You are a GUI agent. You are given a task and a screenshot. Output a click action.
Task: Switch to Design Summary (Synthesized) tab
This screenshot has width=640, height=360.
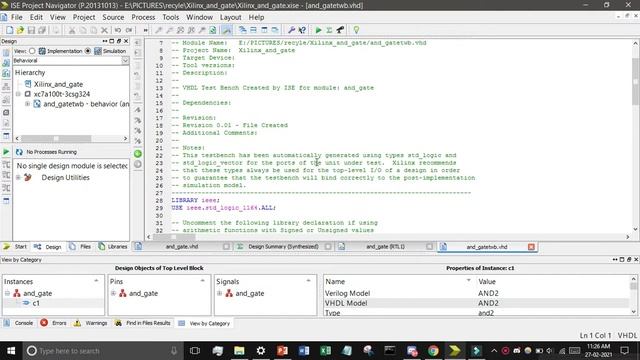tap(283, 247)
